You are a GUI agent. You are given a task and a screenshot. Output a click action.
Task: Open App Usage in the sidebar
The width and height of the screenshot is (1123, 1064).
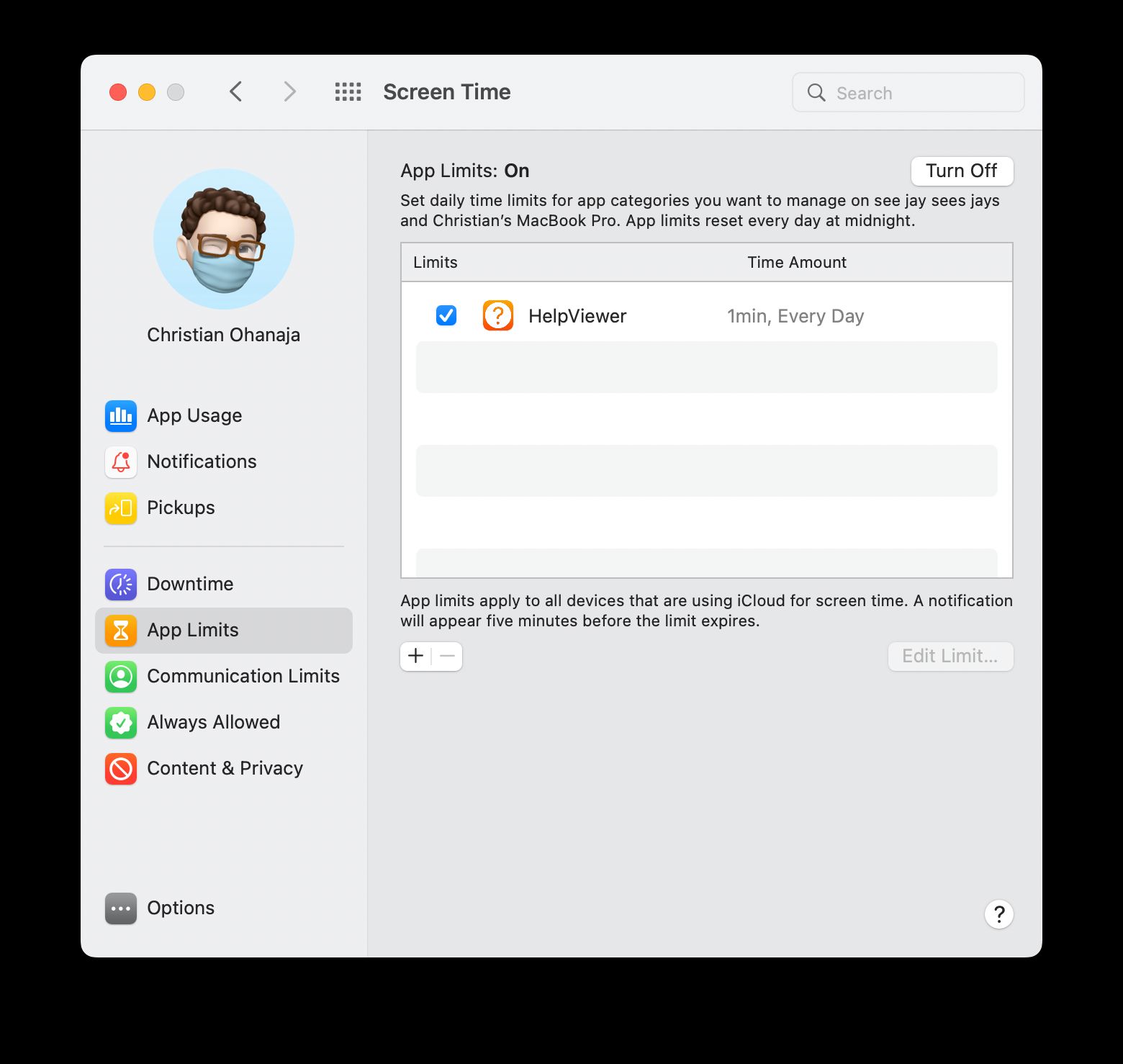click(x=194, y=415)
